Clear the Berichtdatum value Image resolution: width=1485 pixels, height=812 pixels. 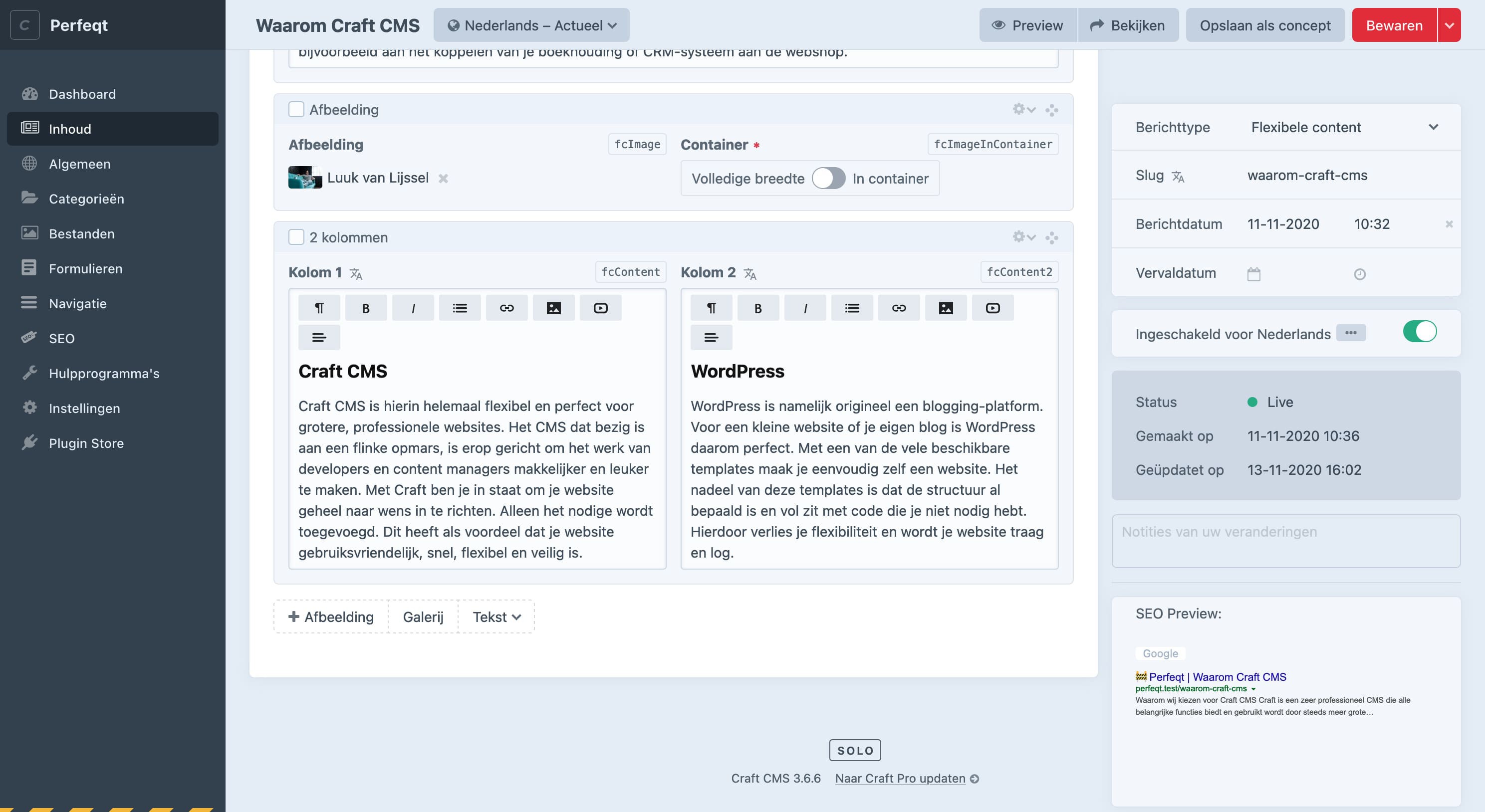tap(1449, 224)
